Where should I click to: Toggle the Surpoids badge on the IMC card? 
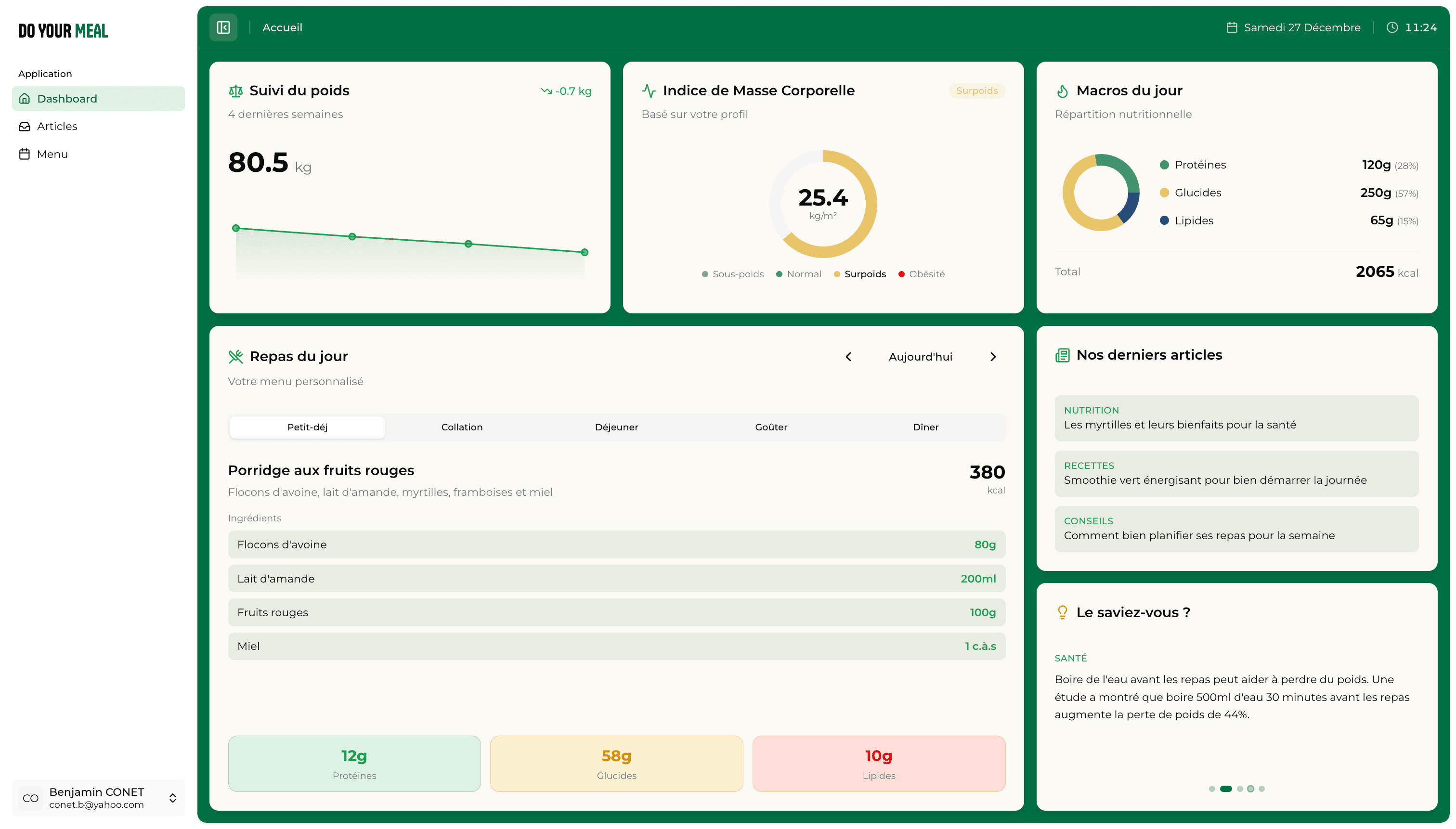[976, 91]
